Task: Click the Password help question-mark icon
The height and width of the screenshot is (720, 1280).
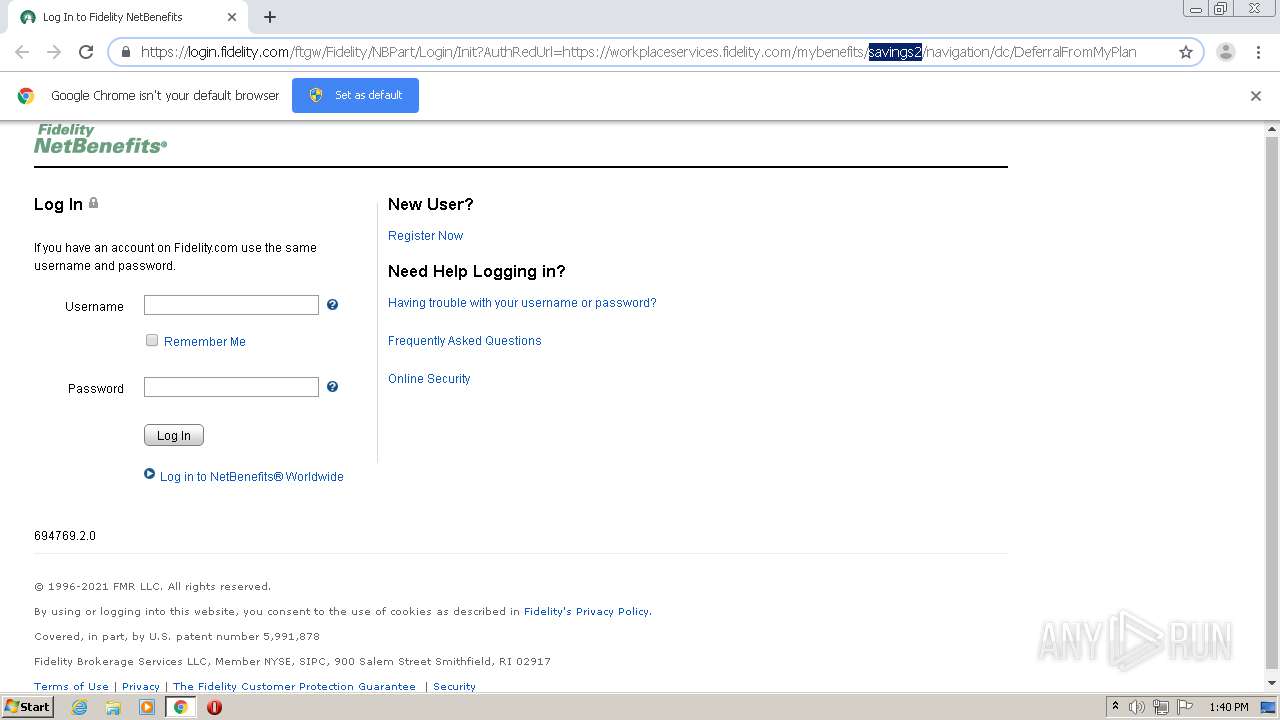Action: pos(333,387)
